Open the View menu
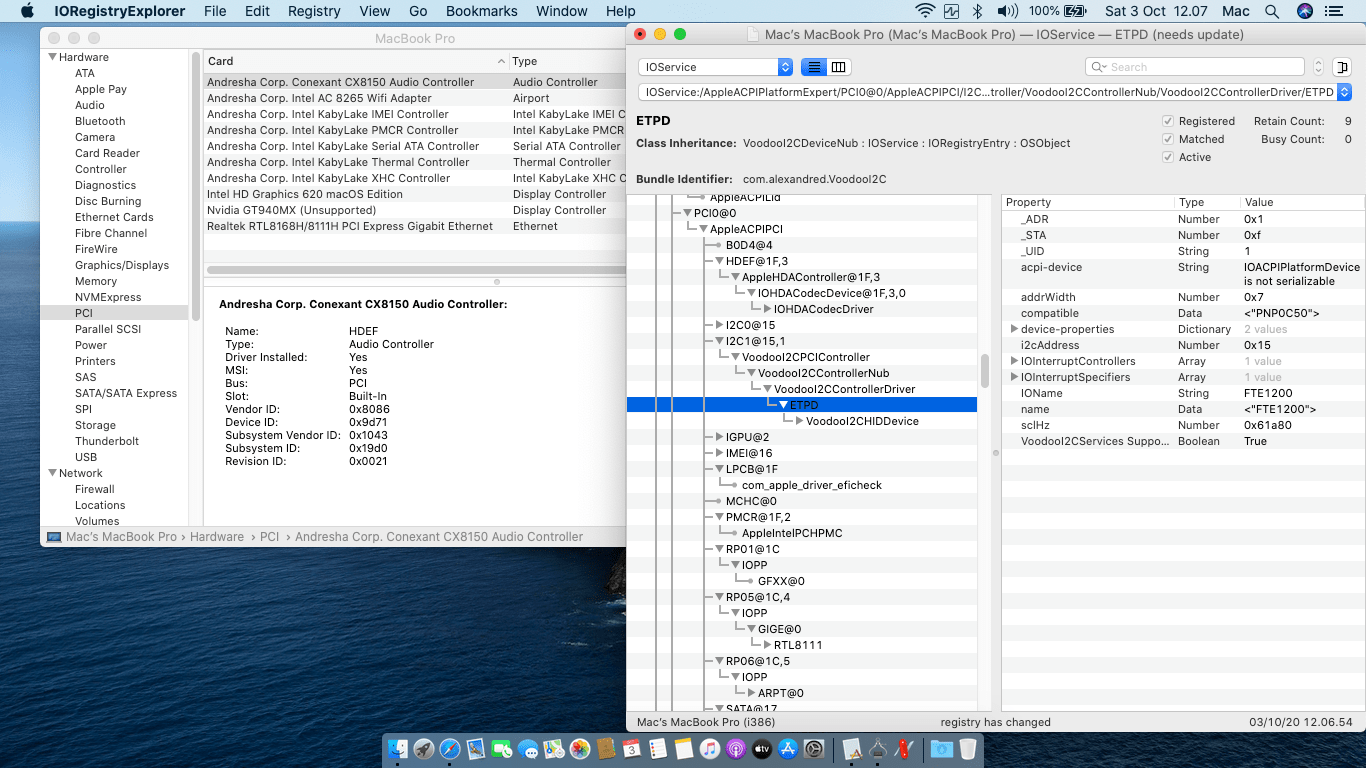 click(375, 11)
